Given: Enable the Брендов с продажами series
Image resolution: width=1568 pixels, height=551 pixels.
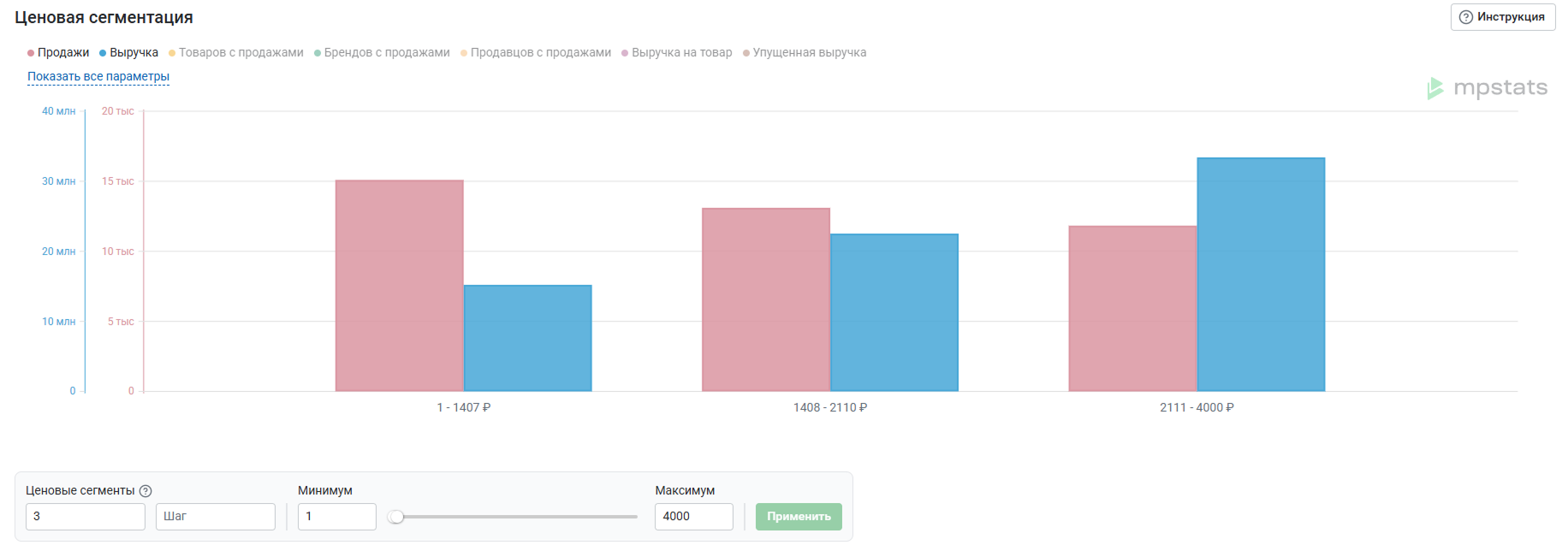Looking at the screenshot, I should coord(382,53).
